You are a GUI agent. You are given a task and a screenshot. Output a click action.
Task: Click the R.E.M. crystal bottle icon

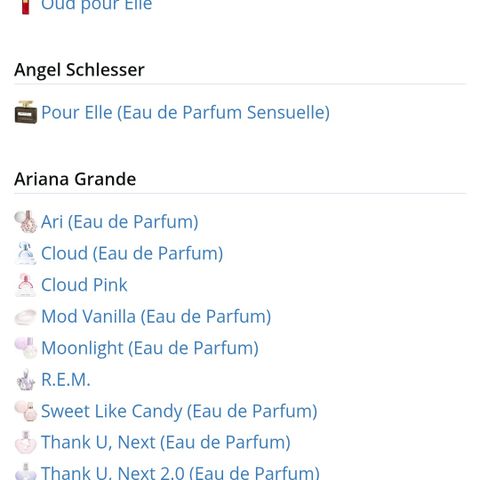26,380
